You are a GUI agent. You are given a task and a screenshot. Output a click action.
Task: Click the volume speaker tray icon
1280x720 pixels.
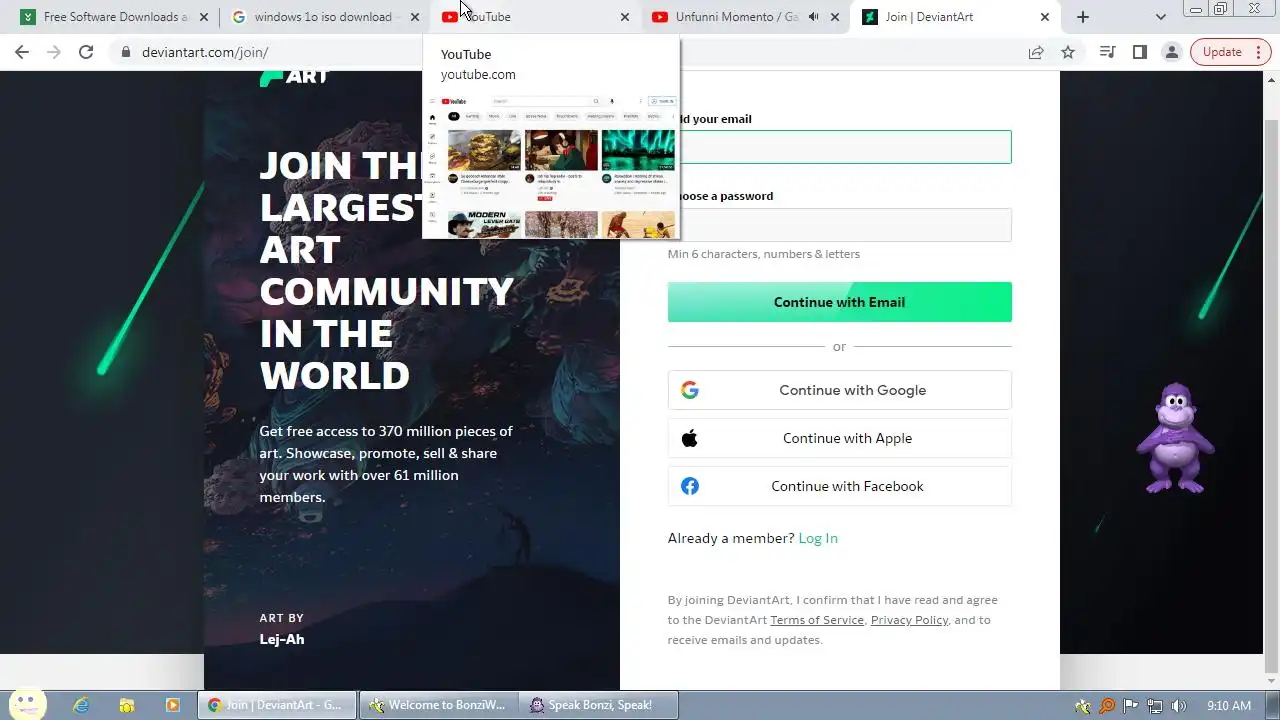click(x=1179, y=706)
